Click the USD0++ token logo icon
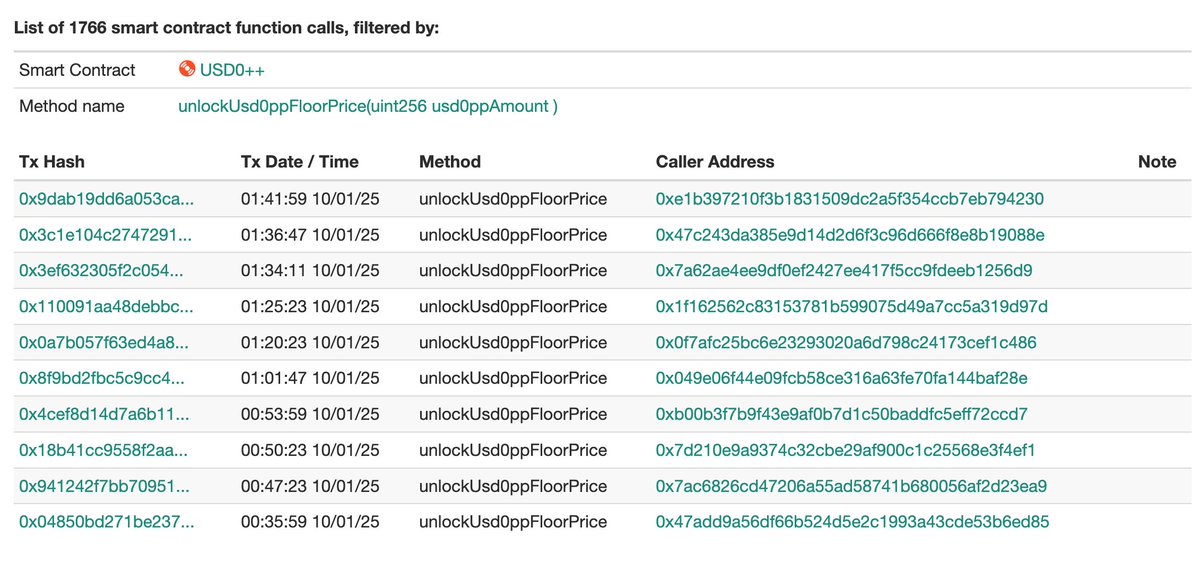The image size is (1200, 563). [x=186, y=70]
